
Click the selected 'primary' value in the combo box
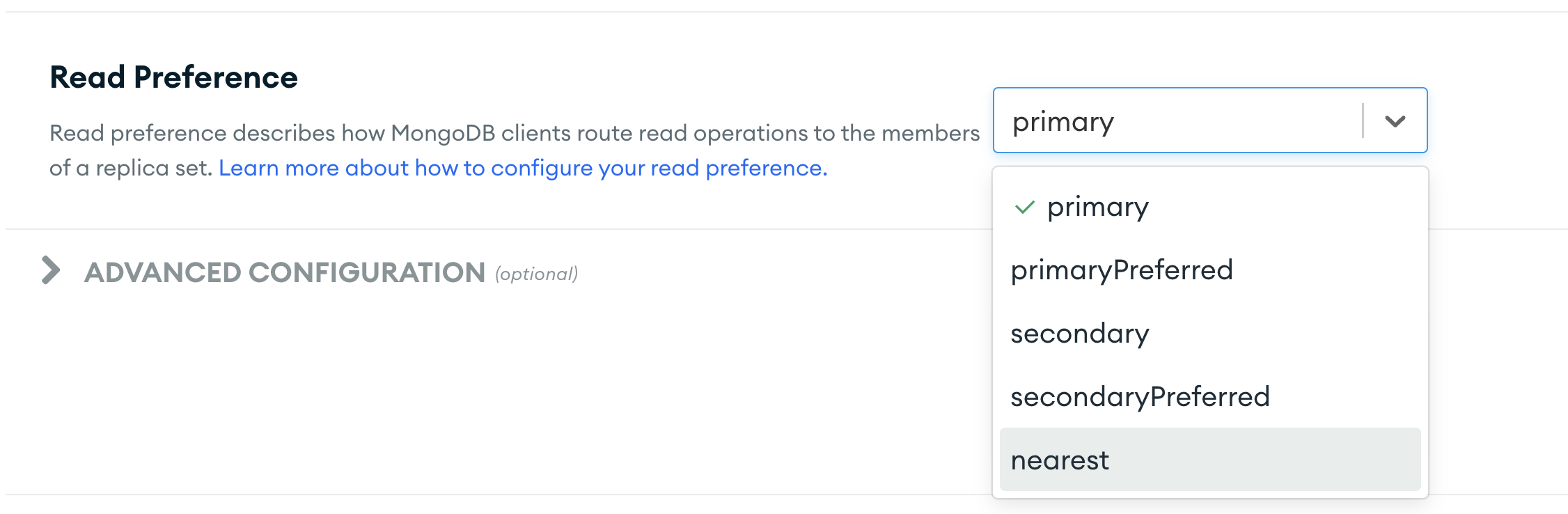[x=1063, y=122]
